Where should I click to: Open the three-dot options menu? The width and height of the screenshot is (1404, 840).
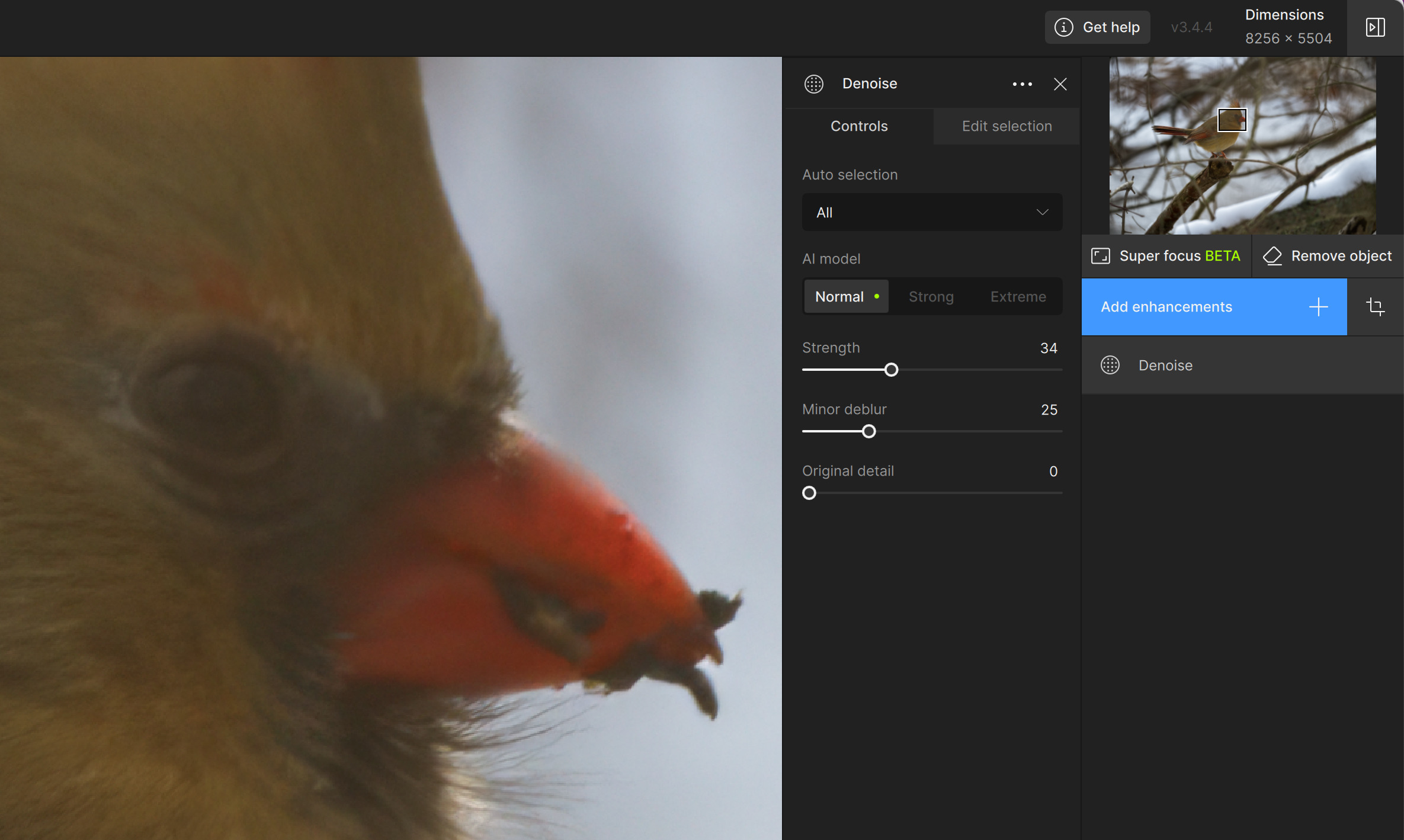1022,84
